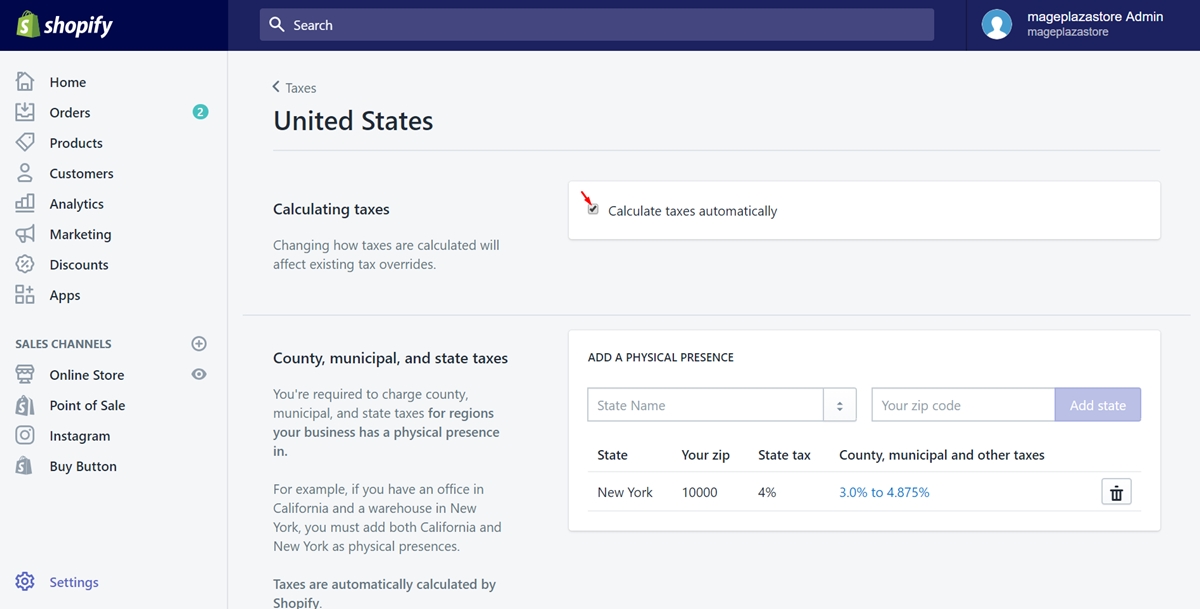The width and height of the screenshot is (1200, 609).
Task: Delete New York with trash icon
Action: click(x=1117, y=492)
